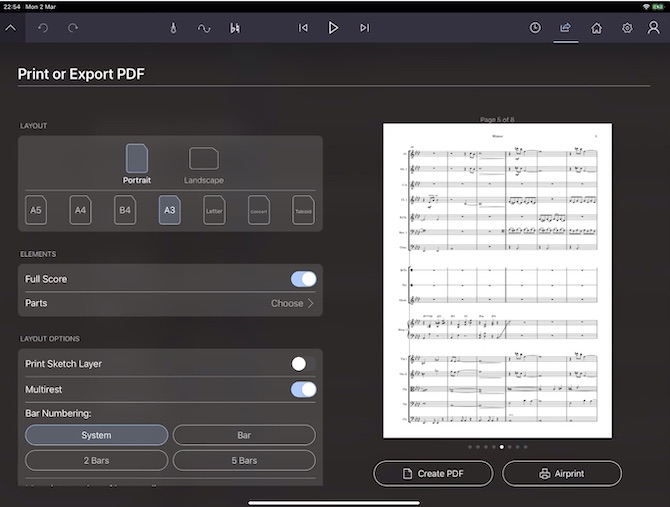Undo the last action

(43, 28)
